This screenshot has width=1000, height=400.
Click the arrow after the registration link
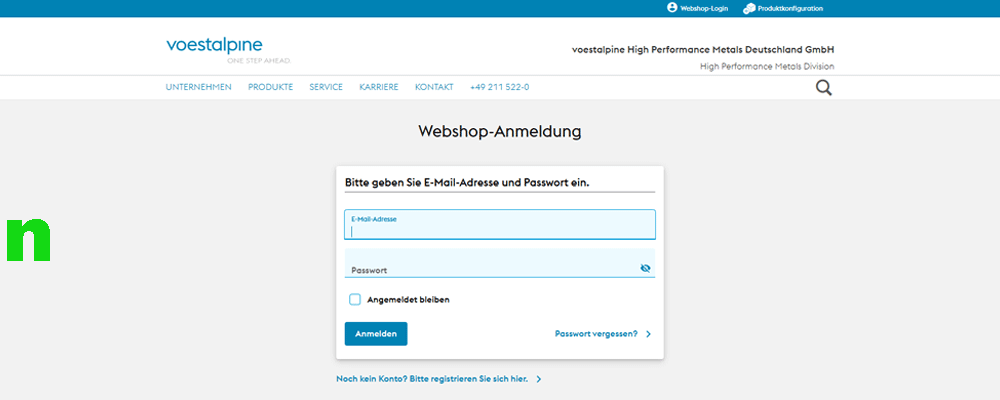point(539,380)
